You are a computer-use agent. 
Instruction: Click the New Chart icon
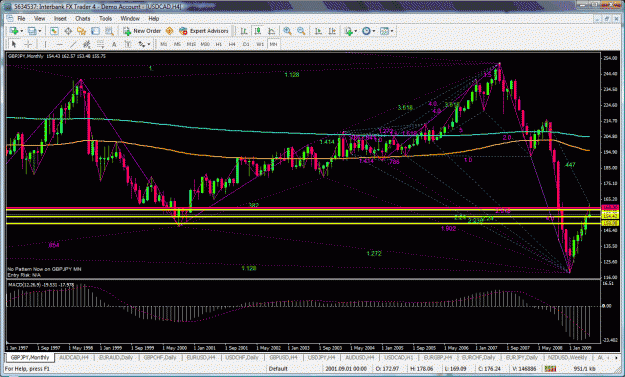14,31
